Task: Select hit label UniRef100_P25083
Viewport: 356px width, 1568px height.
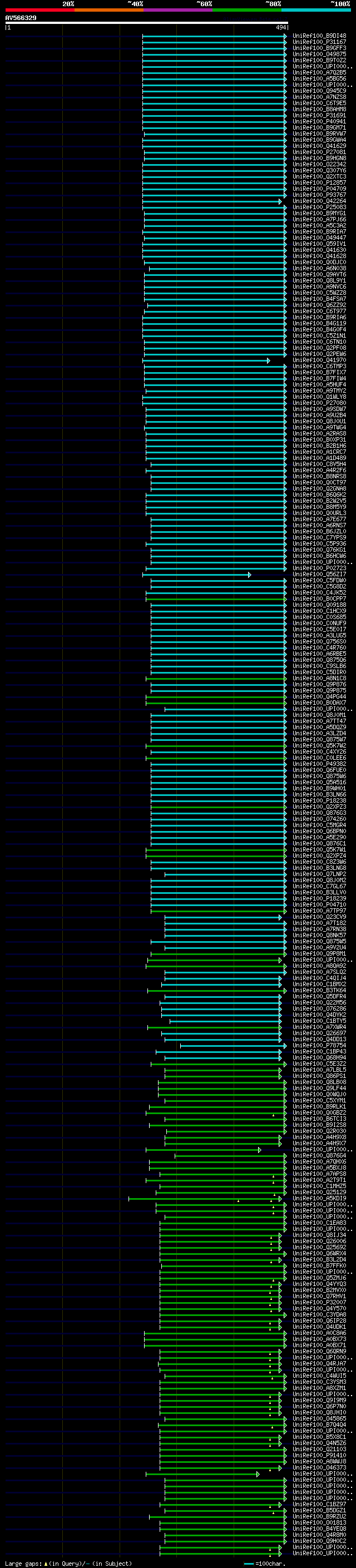Action: pyautogui.click(x=319, y=207)
